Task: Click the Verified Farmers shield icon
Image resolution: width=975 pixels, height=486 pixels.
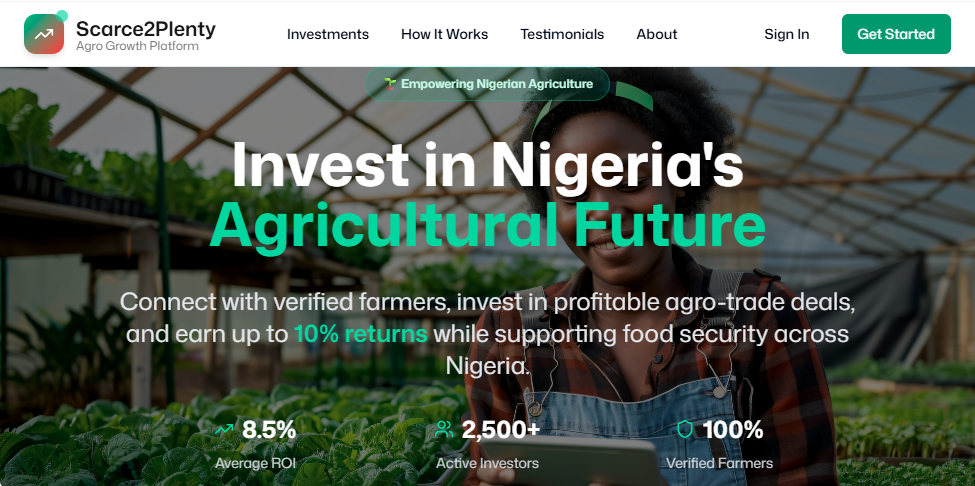Action: point(685,430)
